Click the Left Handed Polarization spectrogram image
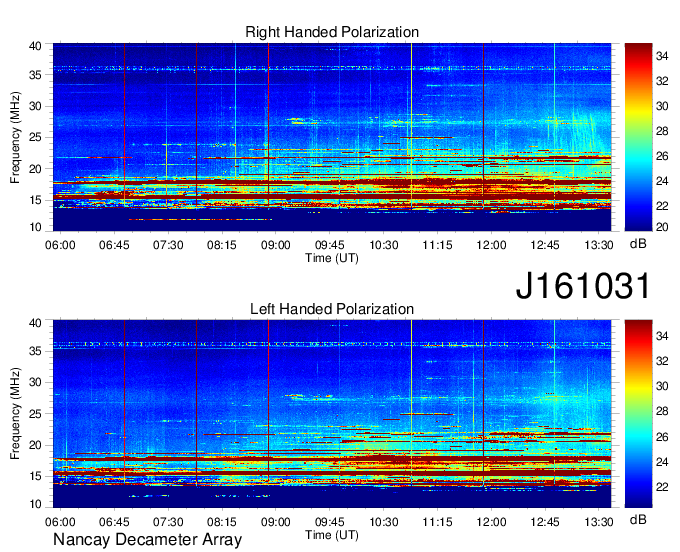Image resolution: width=680 pixels, height=552 pixels. coord(332,414)
